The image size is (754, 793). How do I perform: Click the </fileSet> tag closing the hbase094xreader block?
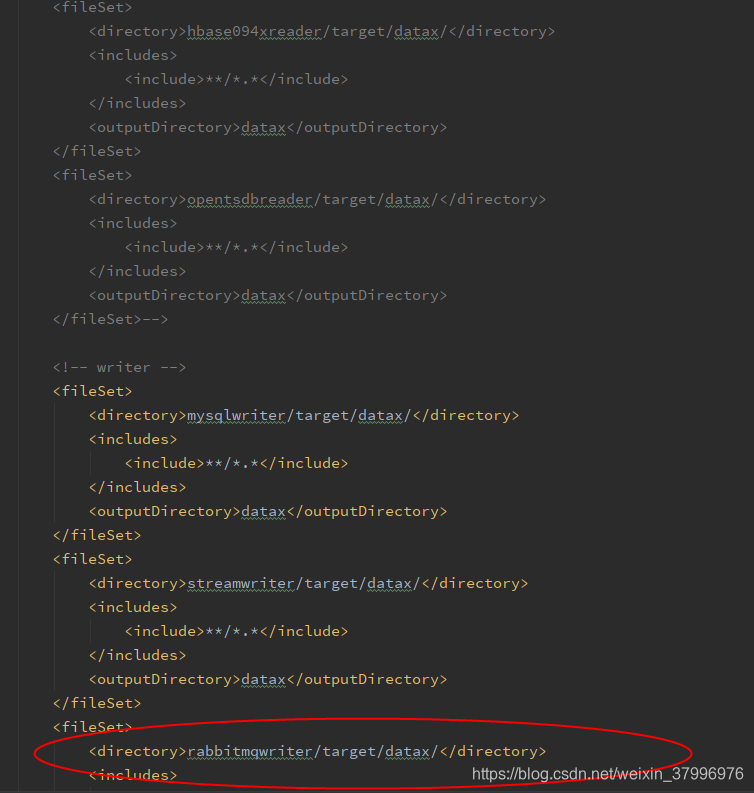pos(97,151)
